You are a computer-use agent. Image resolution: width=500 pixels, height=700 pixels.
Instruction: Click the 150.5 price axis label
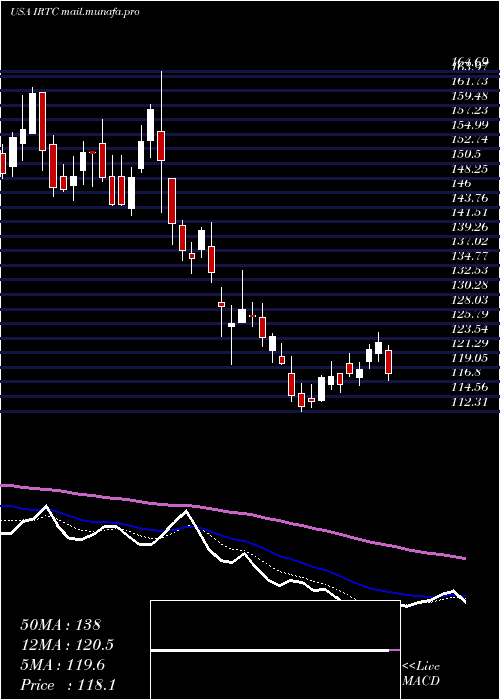(466, 154)
